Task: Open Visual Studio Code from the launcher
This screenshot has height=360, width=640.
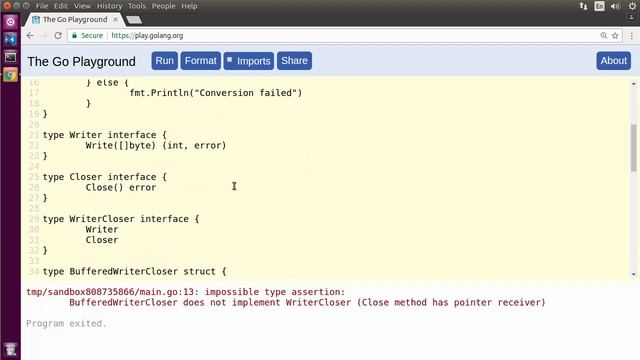Action: (x=10, y=39)
